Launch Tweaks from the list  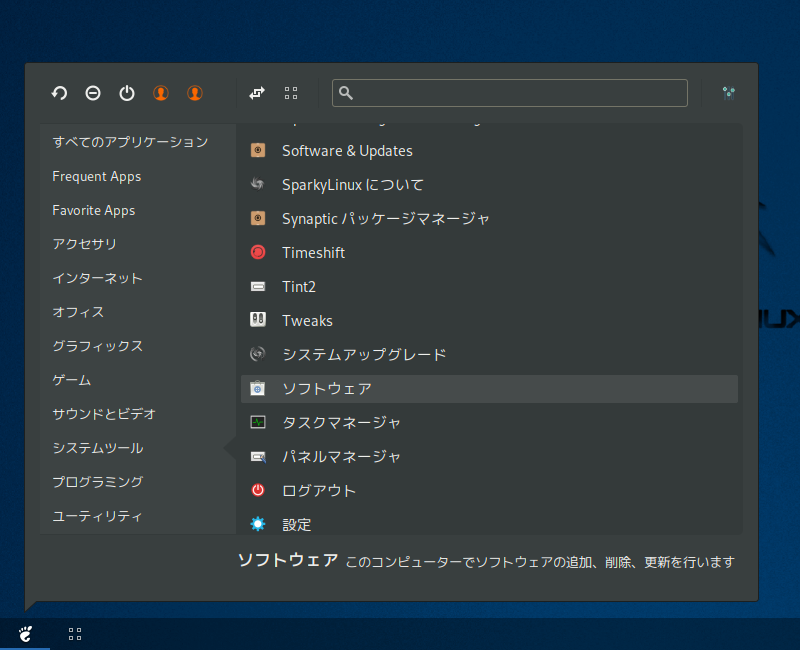[x=307, y=320]
